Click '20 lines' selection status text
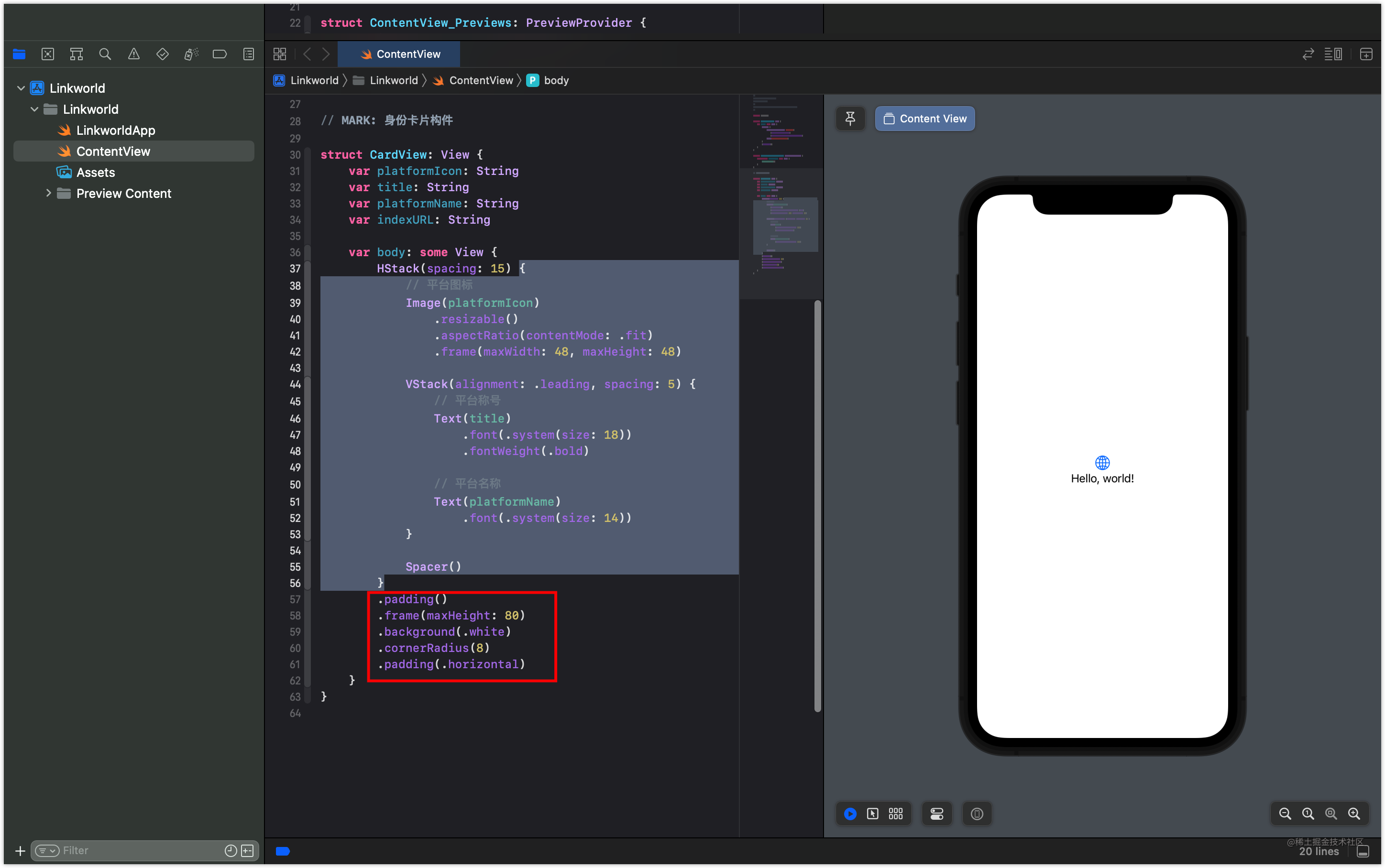Screen dimensions: 1385x868 pyautogui.click(x=1319, y=851)
